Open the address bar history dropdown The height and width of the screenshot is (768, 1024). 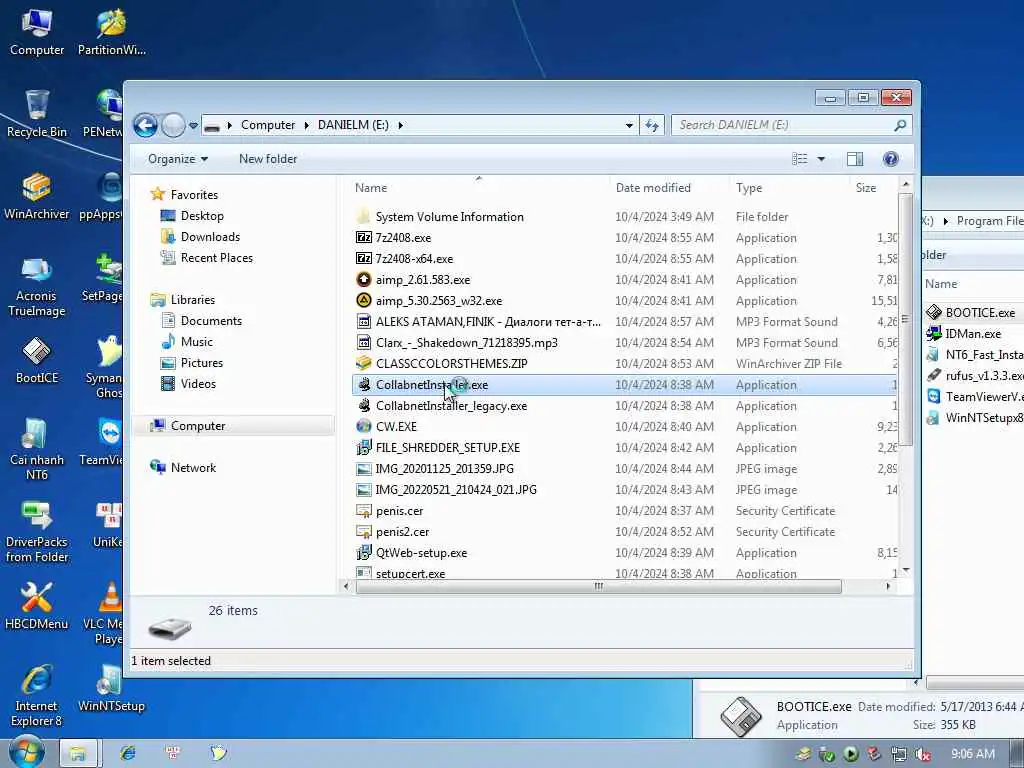point(629,125)
